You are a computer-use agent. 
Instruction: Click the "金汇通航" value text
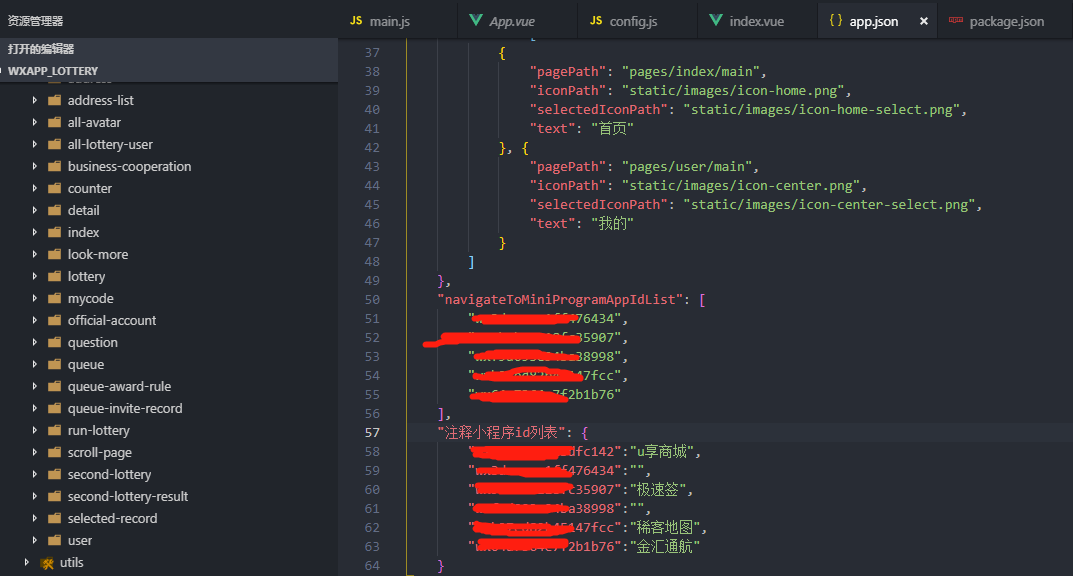pos(665,547)
